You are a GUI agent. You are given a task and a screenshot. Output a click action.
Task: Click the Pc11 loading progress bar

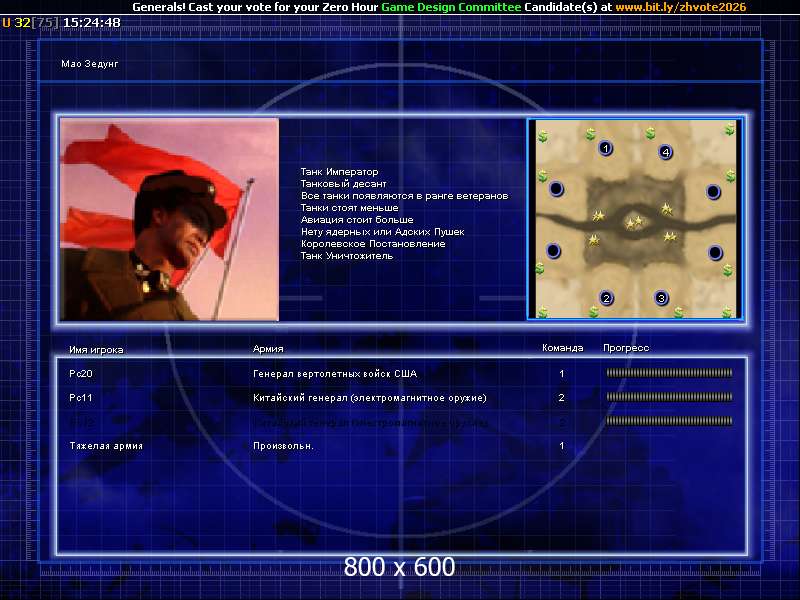669,396
